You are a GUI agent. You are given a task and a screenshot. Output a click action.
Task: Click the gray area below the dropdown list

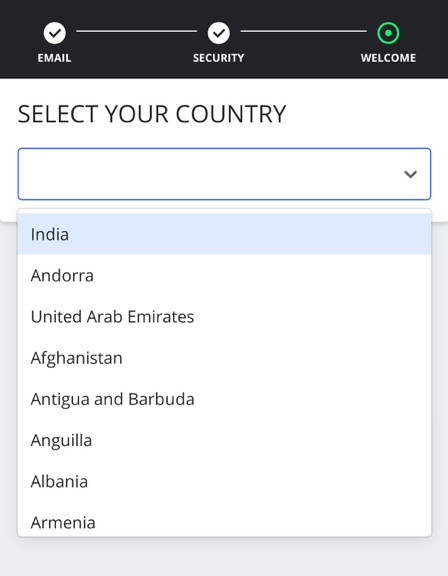click(224, 557)
